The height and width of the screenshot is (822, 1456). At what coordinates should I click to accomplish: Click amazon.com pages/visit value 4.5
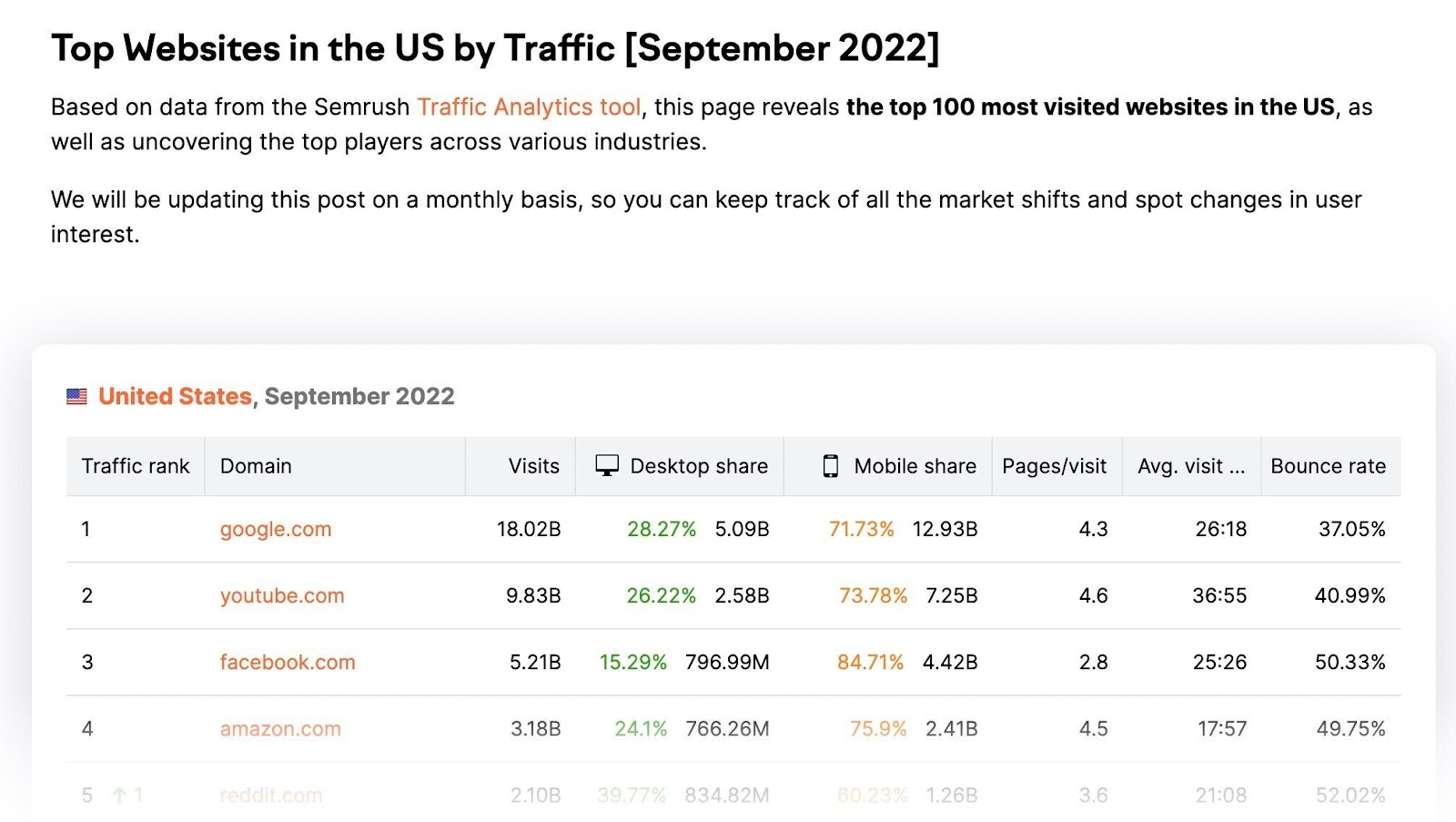(1094, 728)
